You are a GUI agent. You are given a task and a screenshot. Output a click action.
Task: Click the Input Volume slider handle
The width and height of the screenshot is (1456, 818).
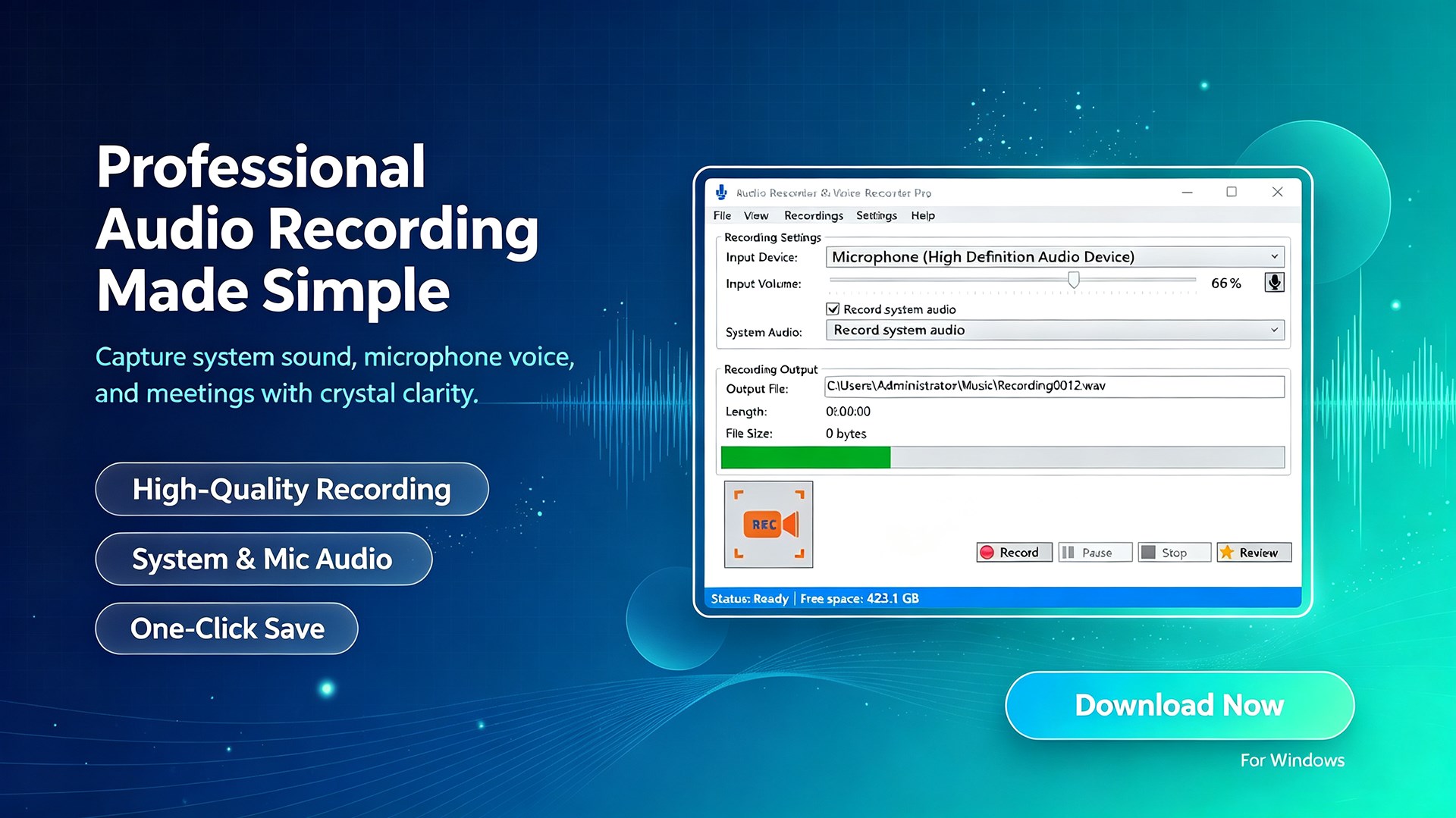[x=1073, y=280]
